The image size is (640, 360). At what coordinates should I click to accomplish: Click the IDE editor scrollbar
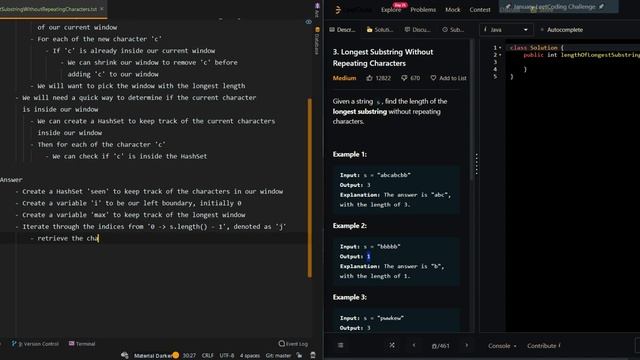click(310, 188)
